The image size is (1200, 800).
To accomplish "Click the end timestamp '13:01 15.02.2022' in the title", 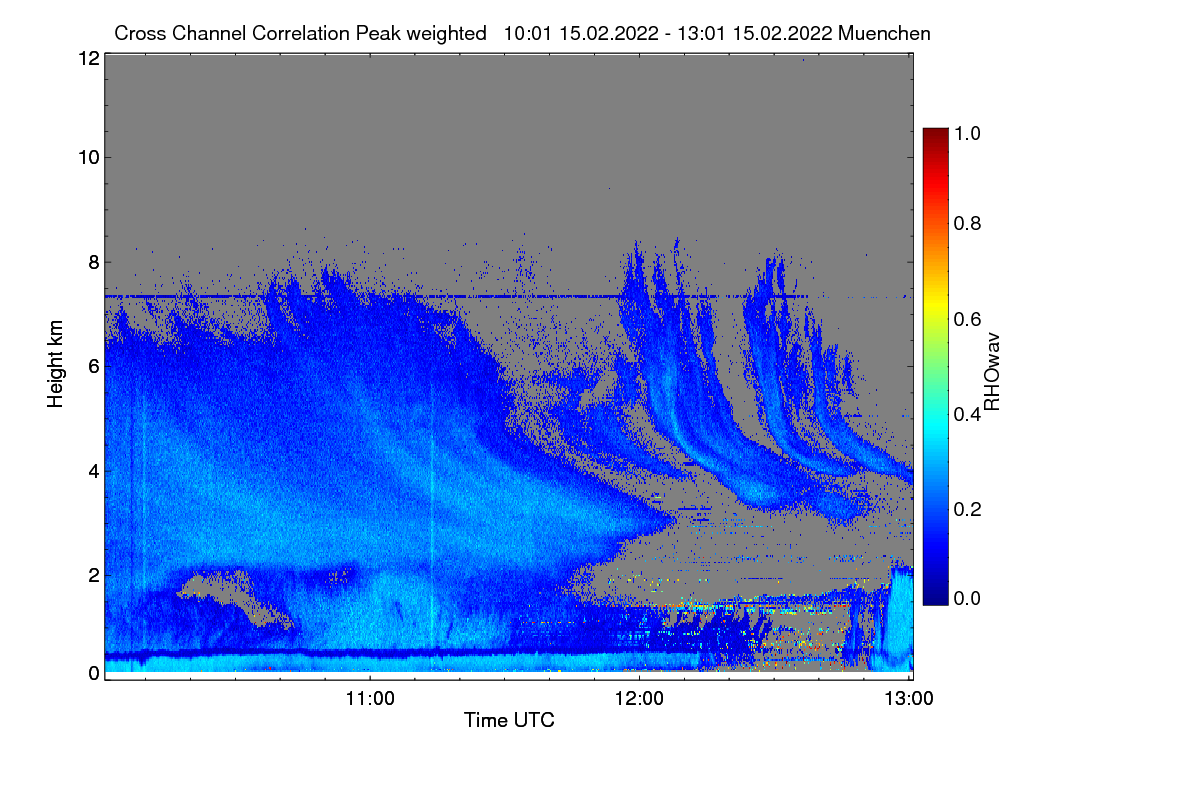I will pyautogui.click(x=756, y=33).
